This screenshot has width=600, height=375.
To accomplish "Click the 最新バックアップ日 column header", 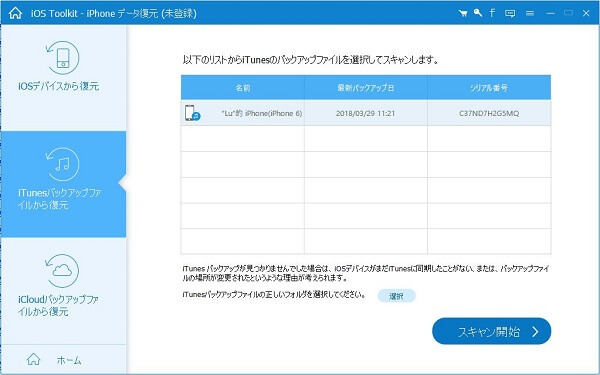I will [366, 88].
